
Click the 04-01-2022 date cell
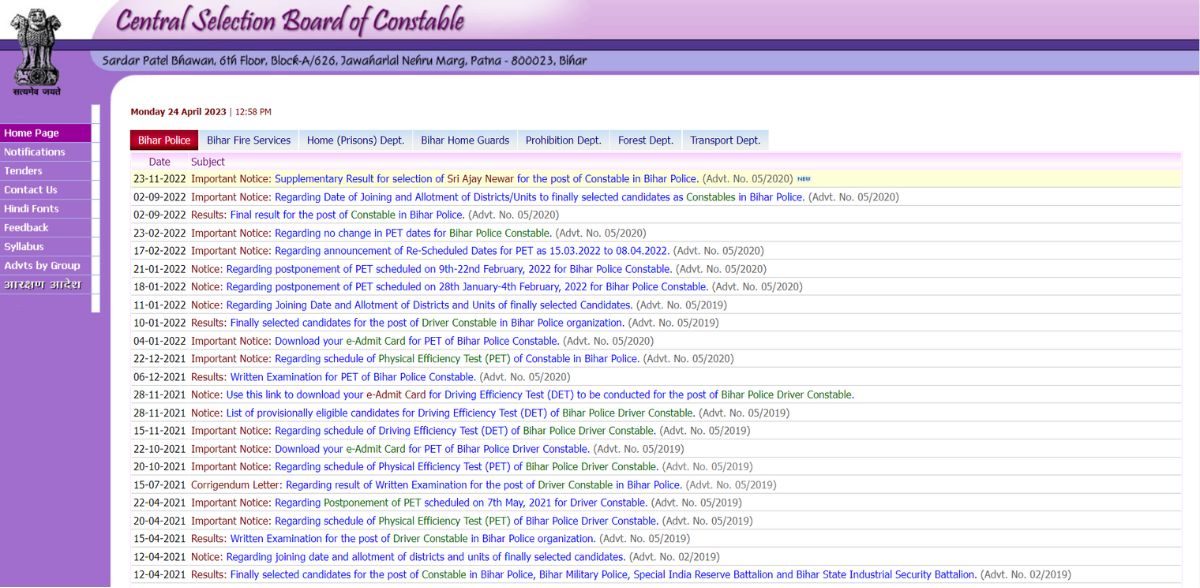[x=160, y=341]
